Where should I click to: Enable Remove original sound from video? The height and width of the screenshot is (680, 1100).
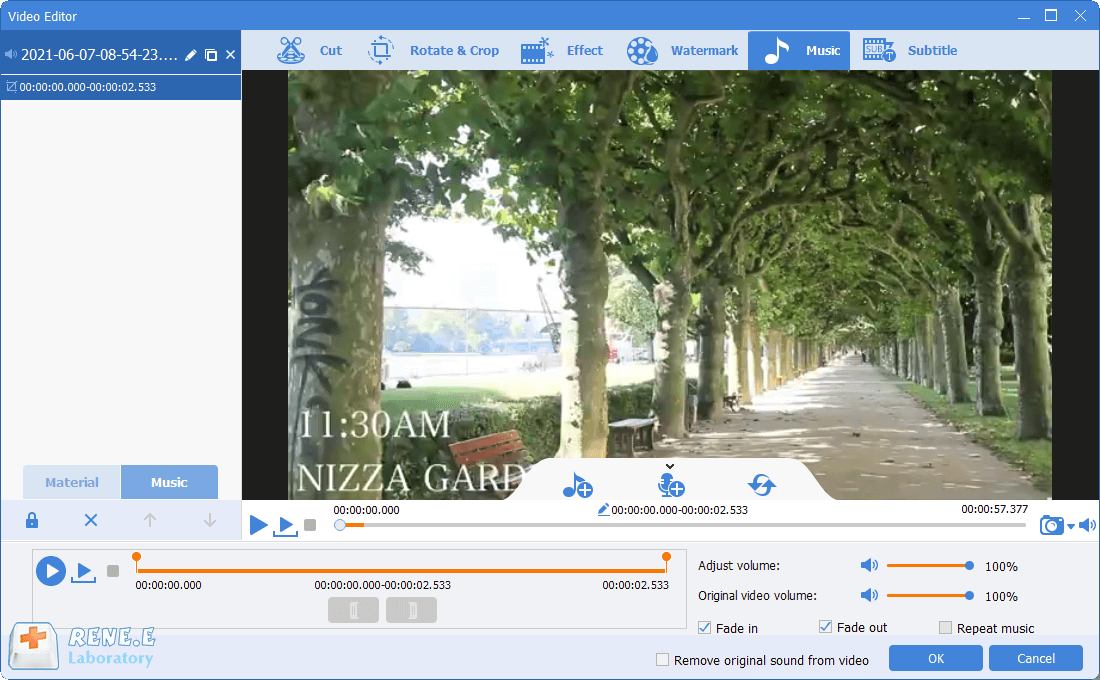coord(662,660)
